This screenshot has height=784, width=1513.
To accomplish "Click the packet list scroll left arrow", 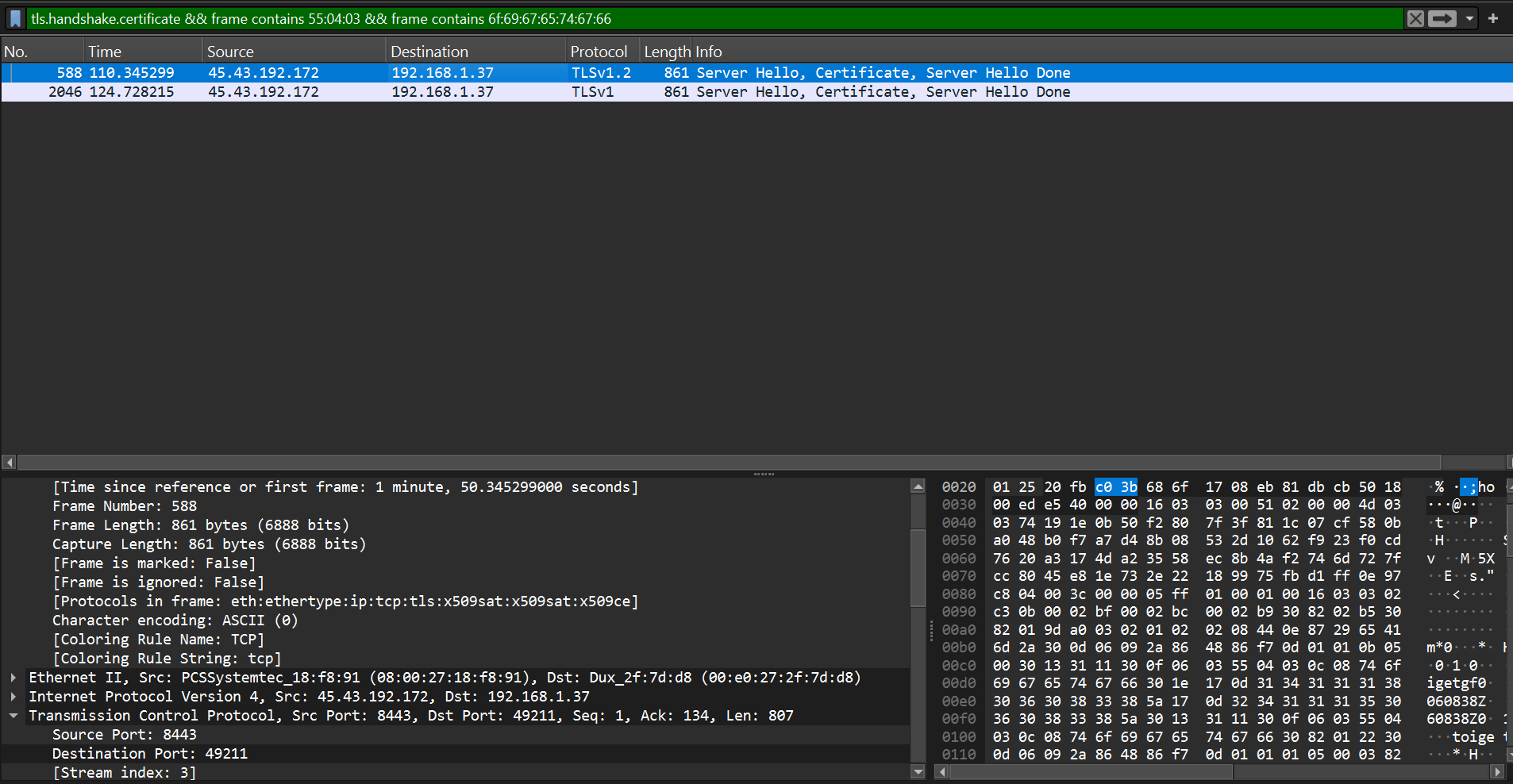I will pyautogui.click(x=9, y=462).
